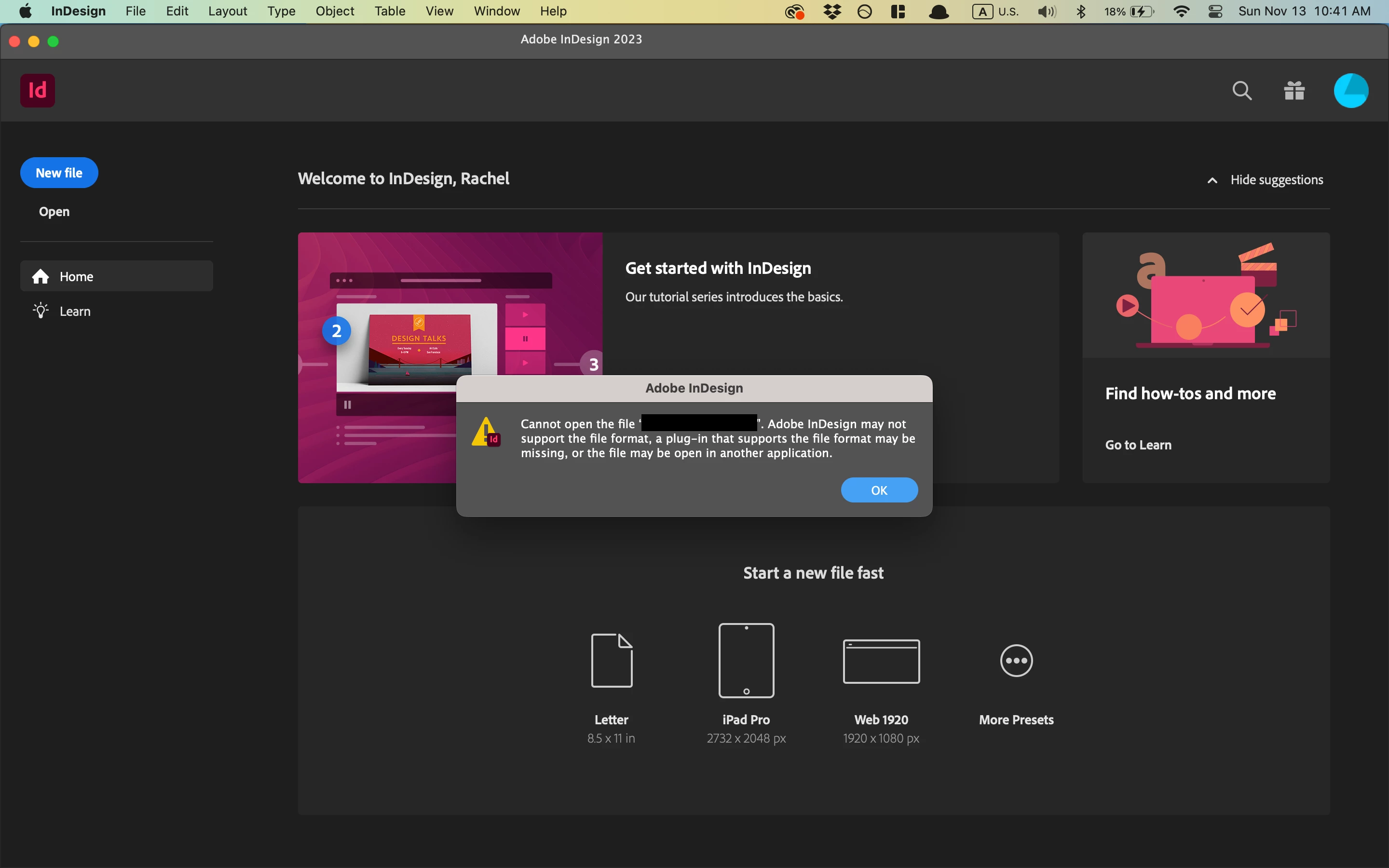The height and width of the screenshot is (868, 1389).
Task: Open the search magnifier icon
Action: (1241, 90)
